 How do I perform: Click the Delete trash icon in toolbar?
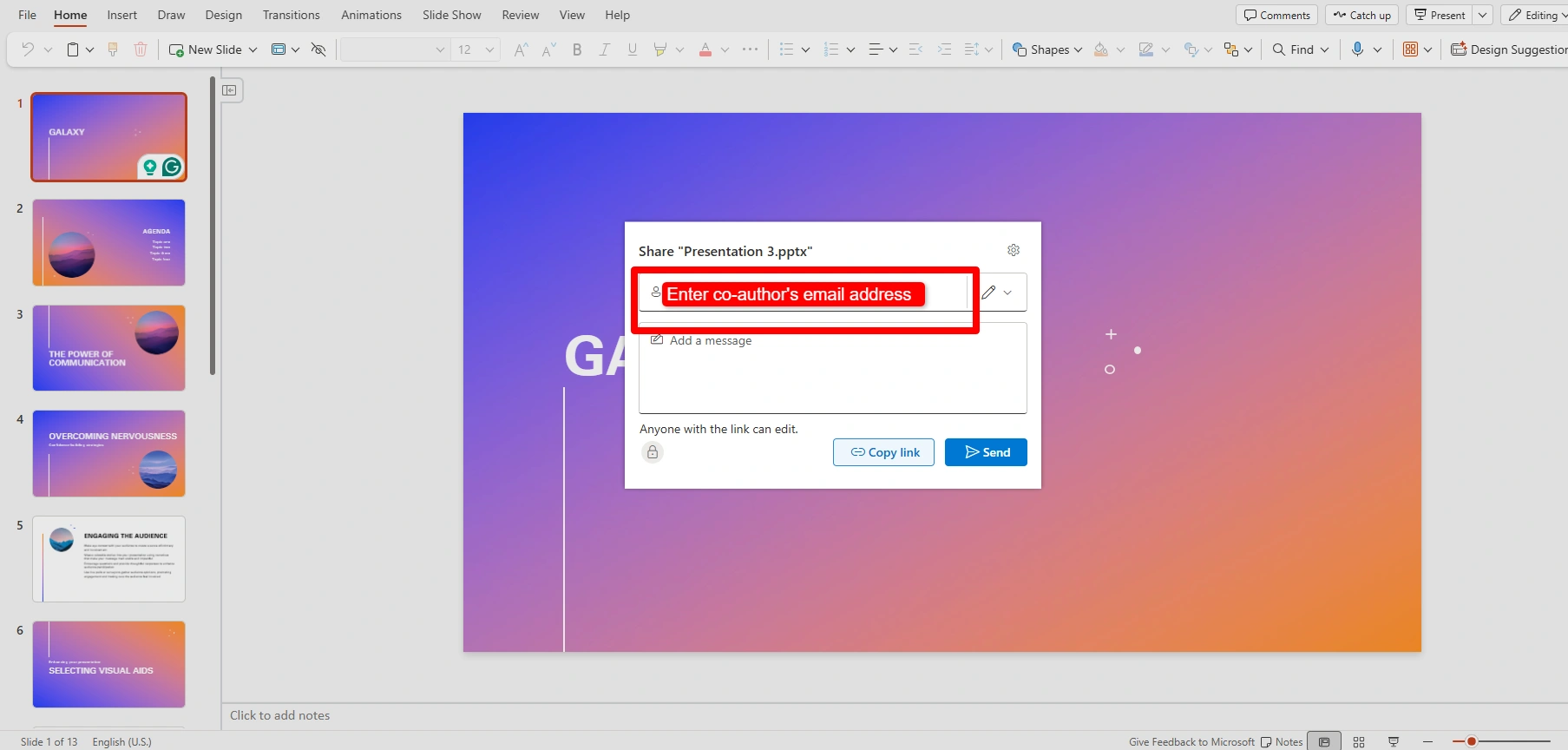click(x=141, y=49)
